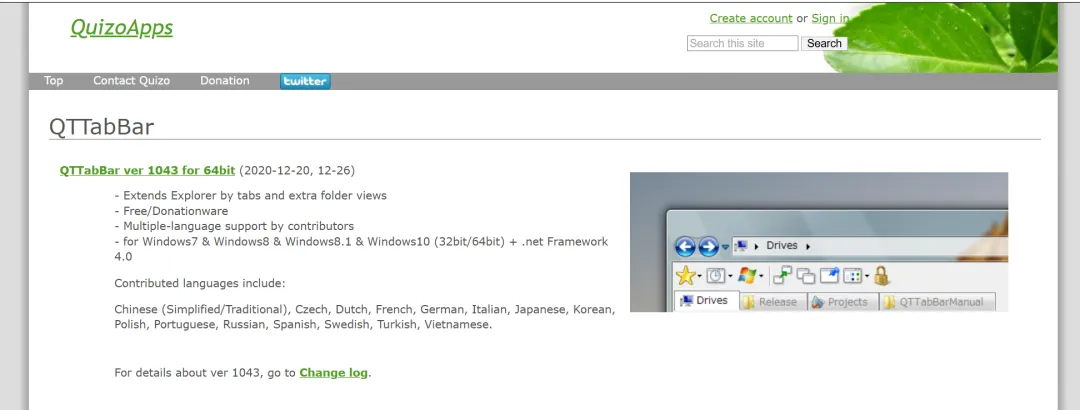Click the Sign in link
The width and height of the screenshot is (1080, 410).
(830, 19)
